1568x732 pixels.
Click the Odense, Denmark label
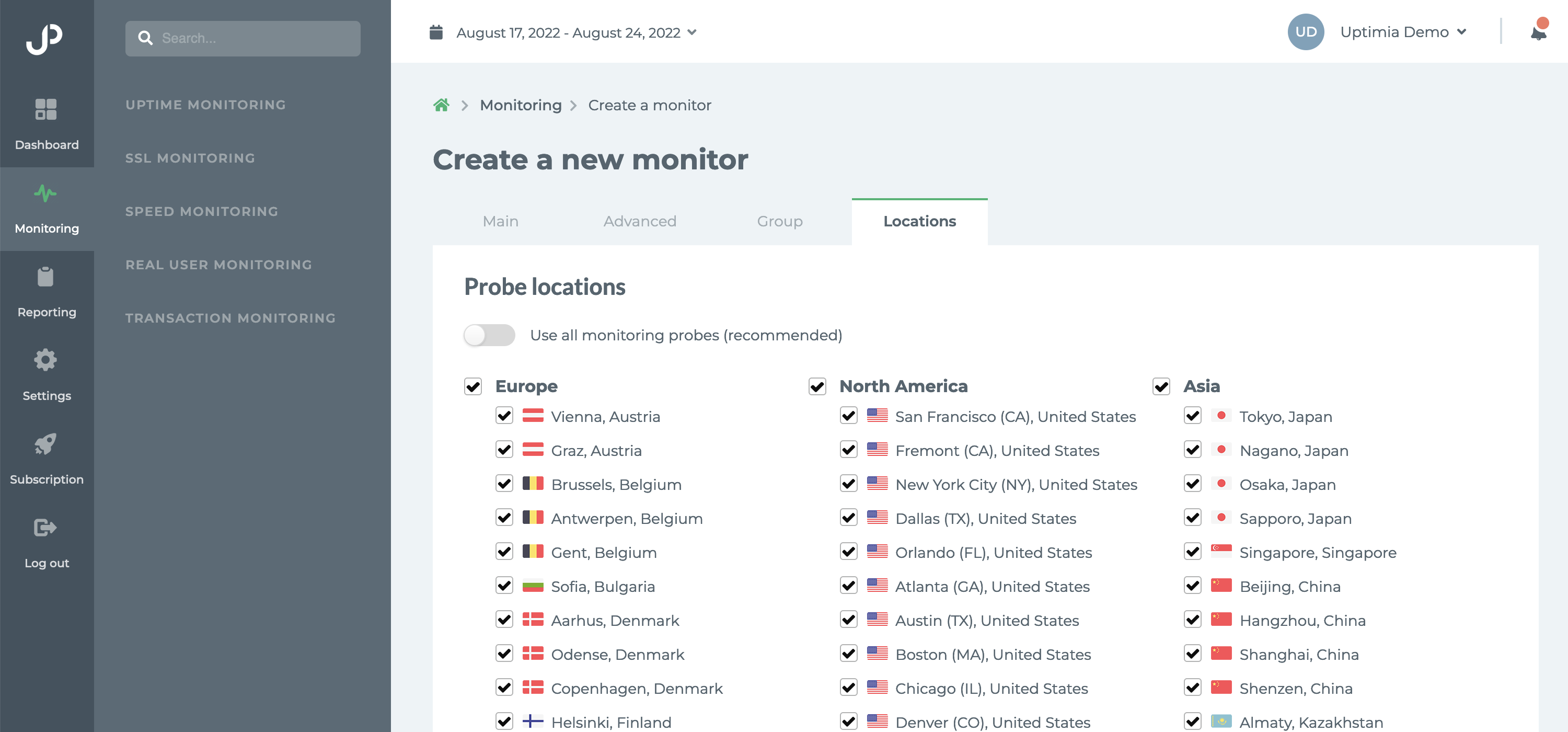click(617, 654)
